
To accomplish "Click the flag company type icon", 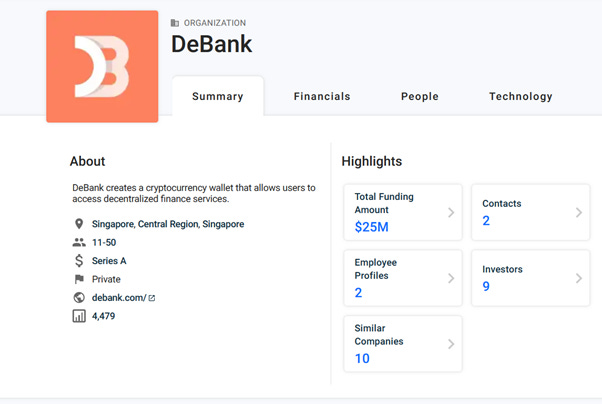I will point(79,279).
